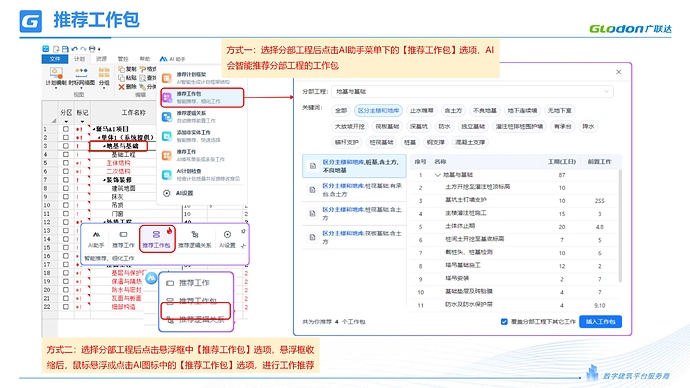Open the 分区 column filter arrow
Image resolution: width=690 pixels, height=388 pixels.
[x=66, y=121]
